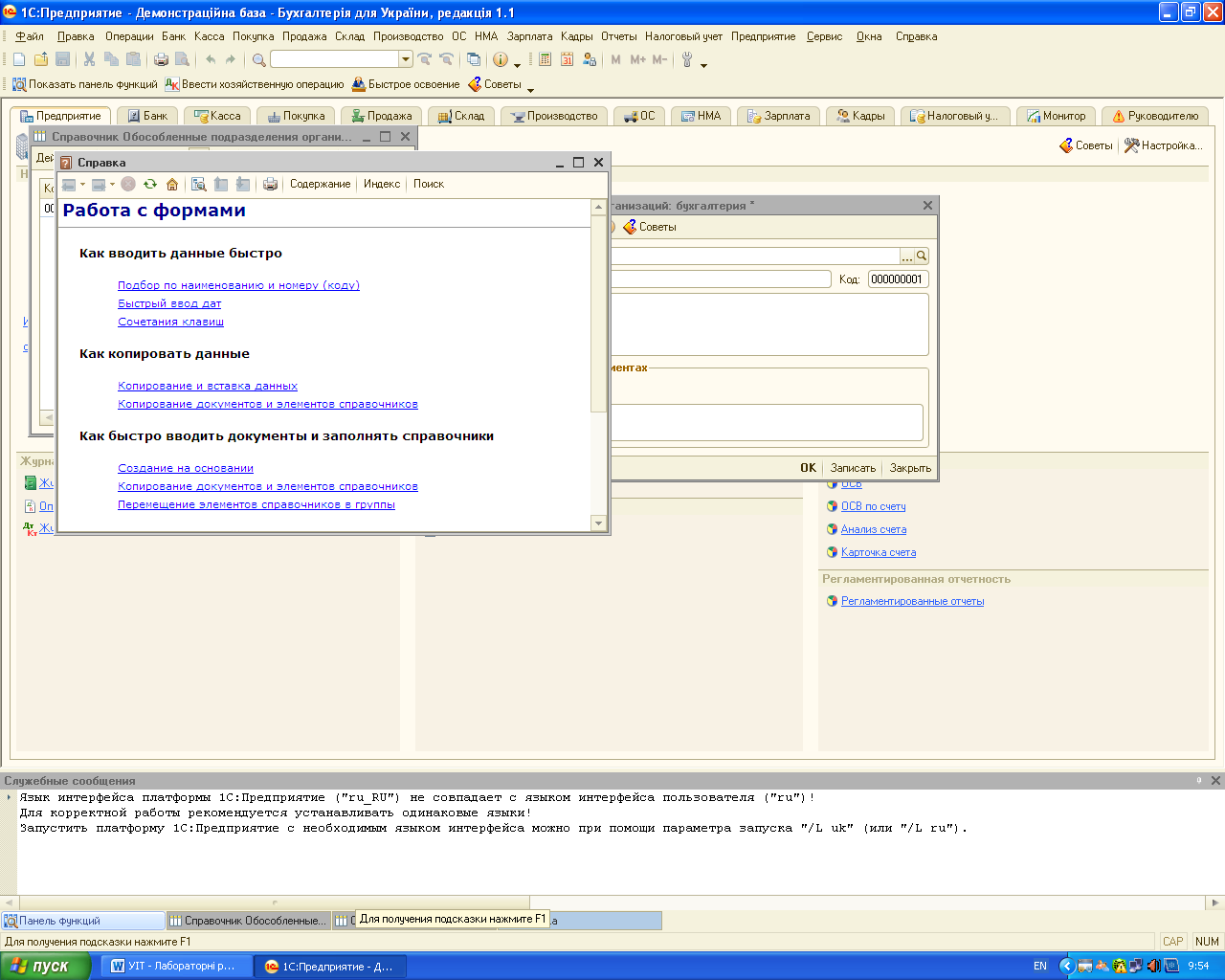
Task: Click the help window scroll down arrow
Action: (x=599, y=523)
